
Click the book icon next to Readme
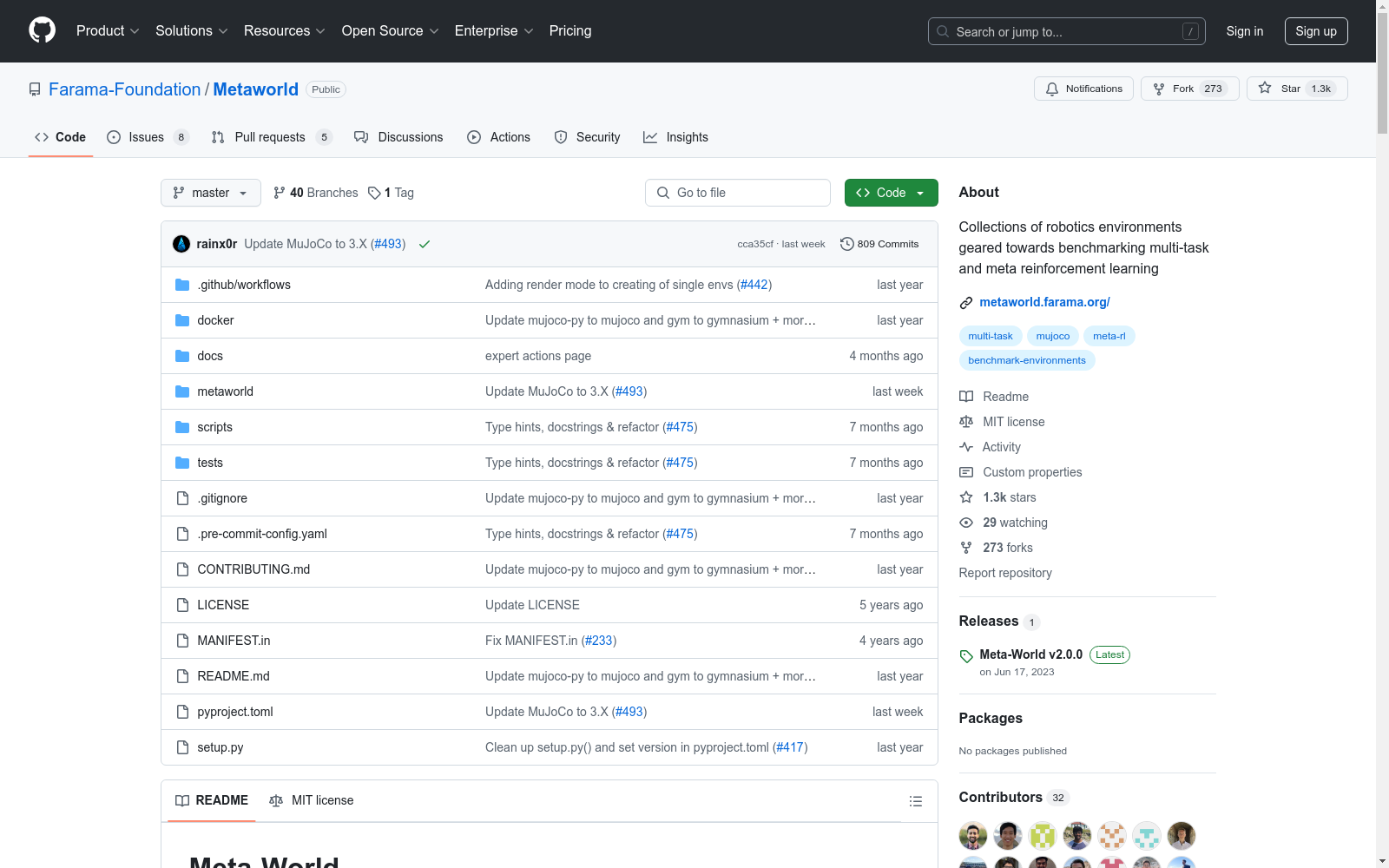click(966, 397)
